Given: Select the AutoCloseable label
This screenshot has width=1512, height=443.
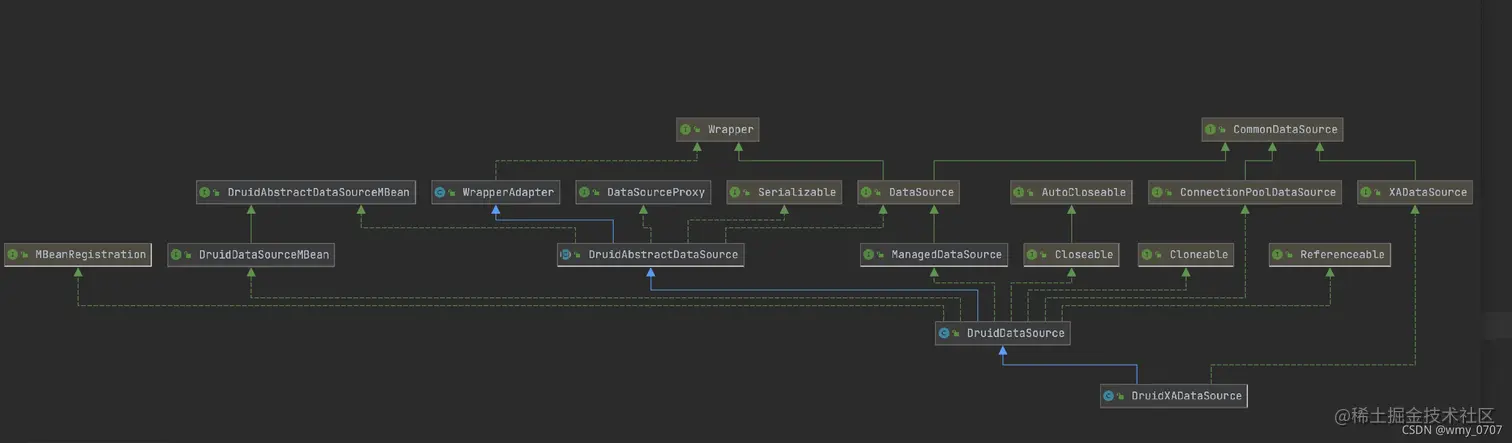Looking at the screenshot, I should click(x=1083, y=192).
